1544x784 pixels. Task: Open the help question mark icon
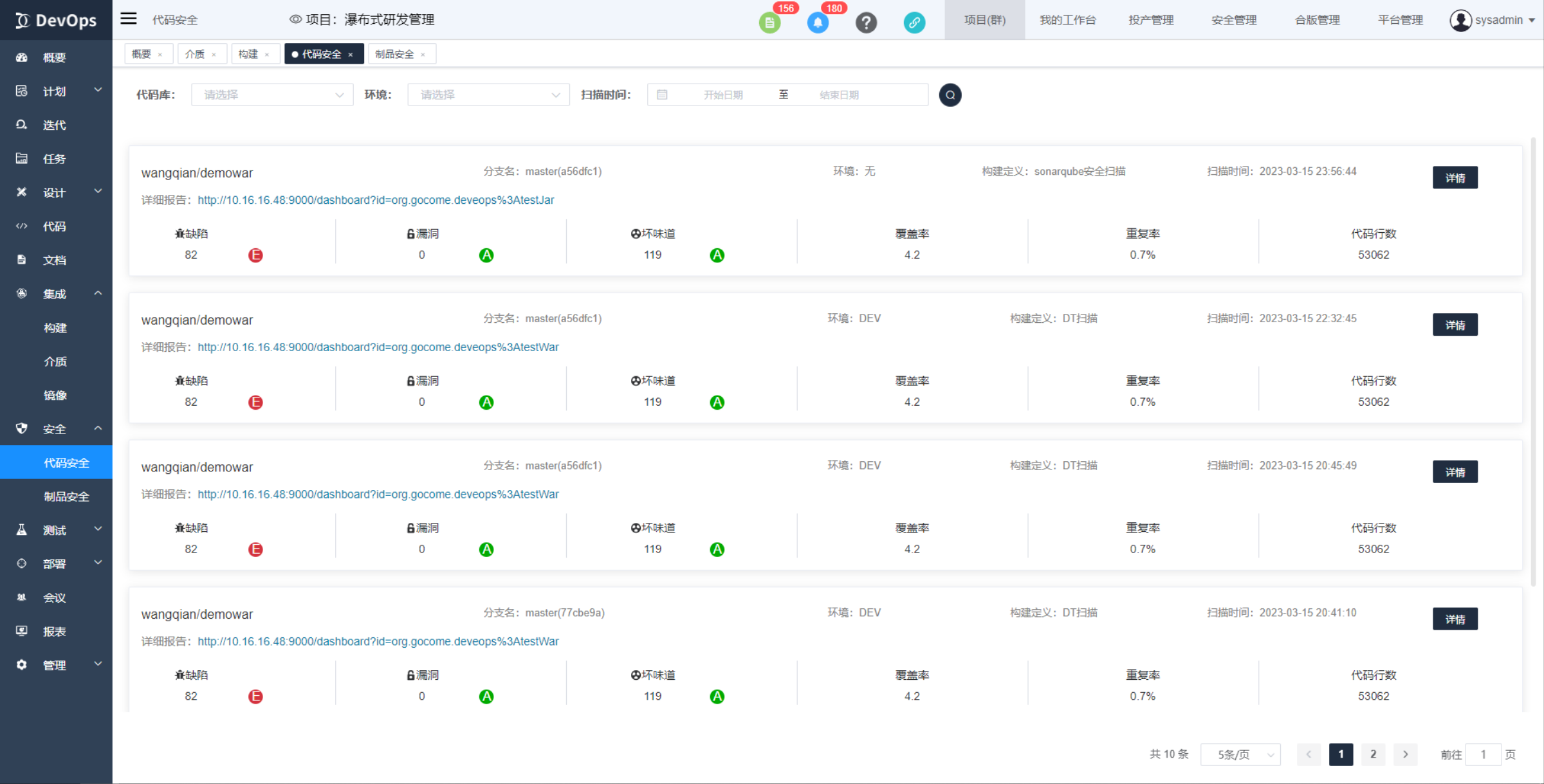[866, 22]
